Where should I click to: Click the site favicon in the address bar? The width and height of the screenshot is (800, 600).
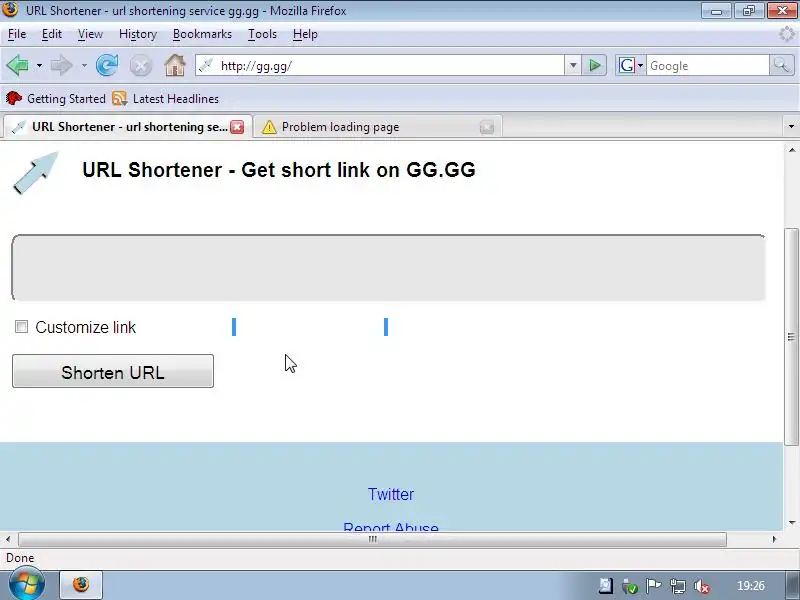click(x=206, y=65)
